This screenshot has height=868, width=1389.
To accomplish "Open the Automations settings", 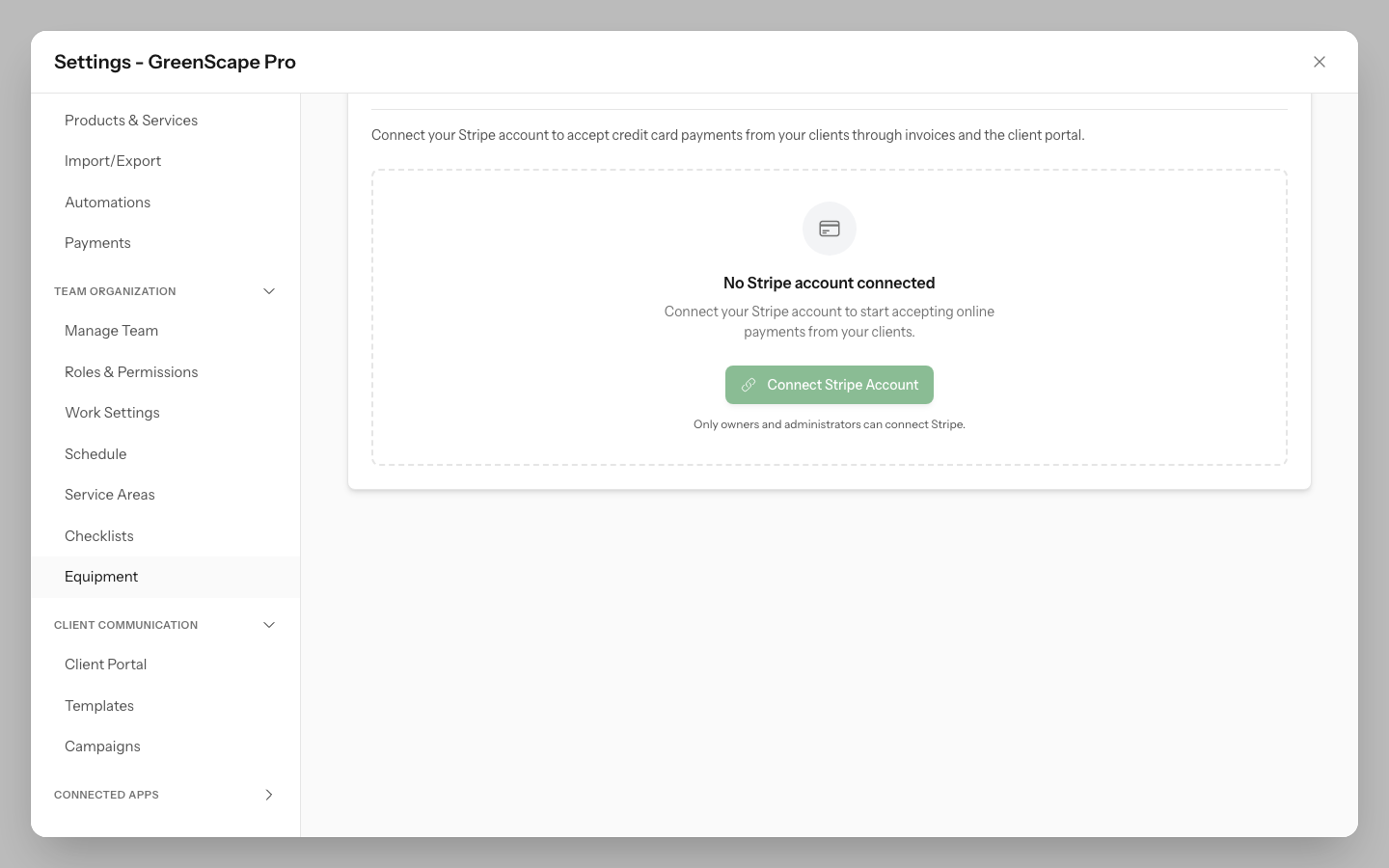I will [107, 203].
